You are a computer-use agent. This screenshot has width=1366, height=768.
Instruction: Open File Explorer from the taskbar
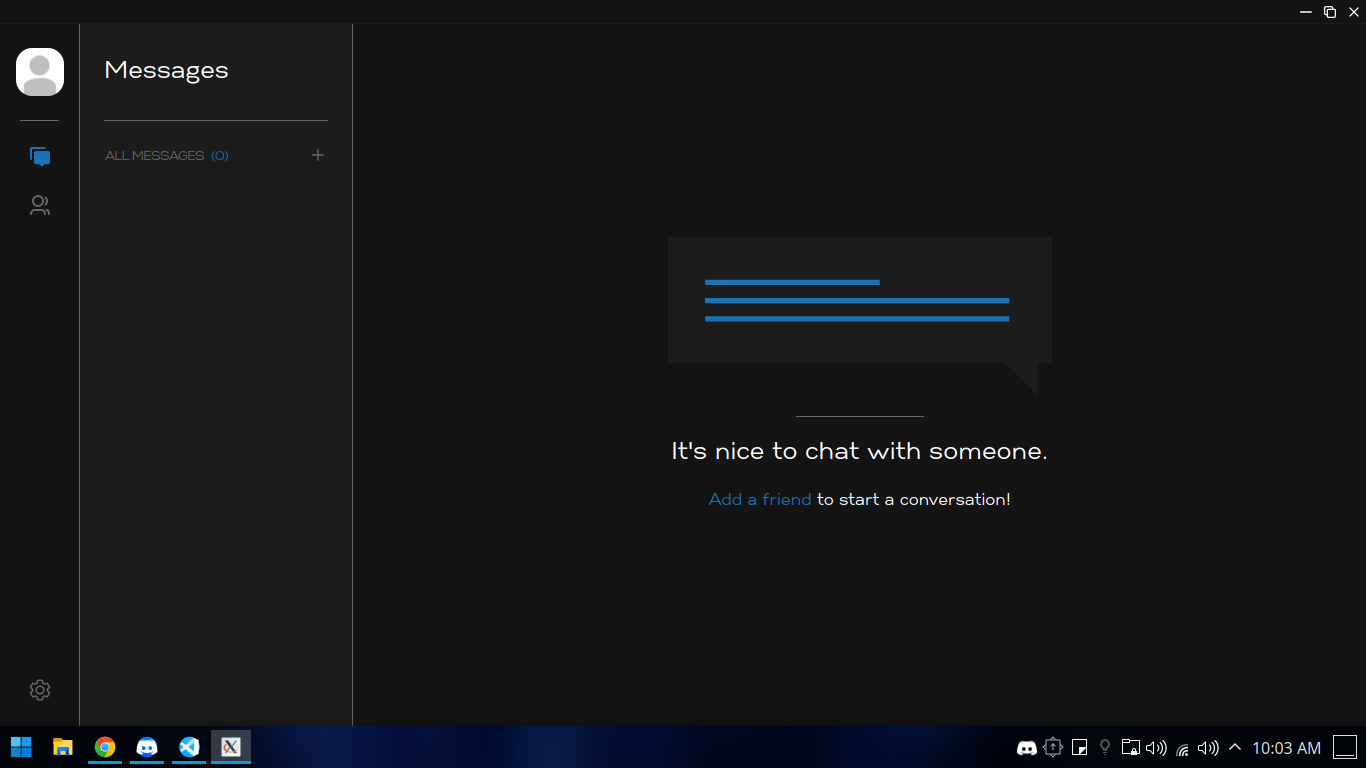coord(63,747)
